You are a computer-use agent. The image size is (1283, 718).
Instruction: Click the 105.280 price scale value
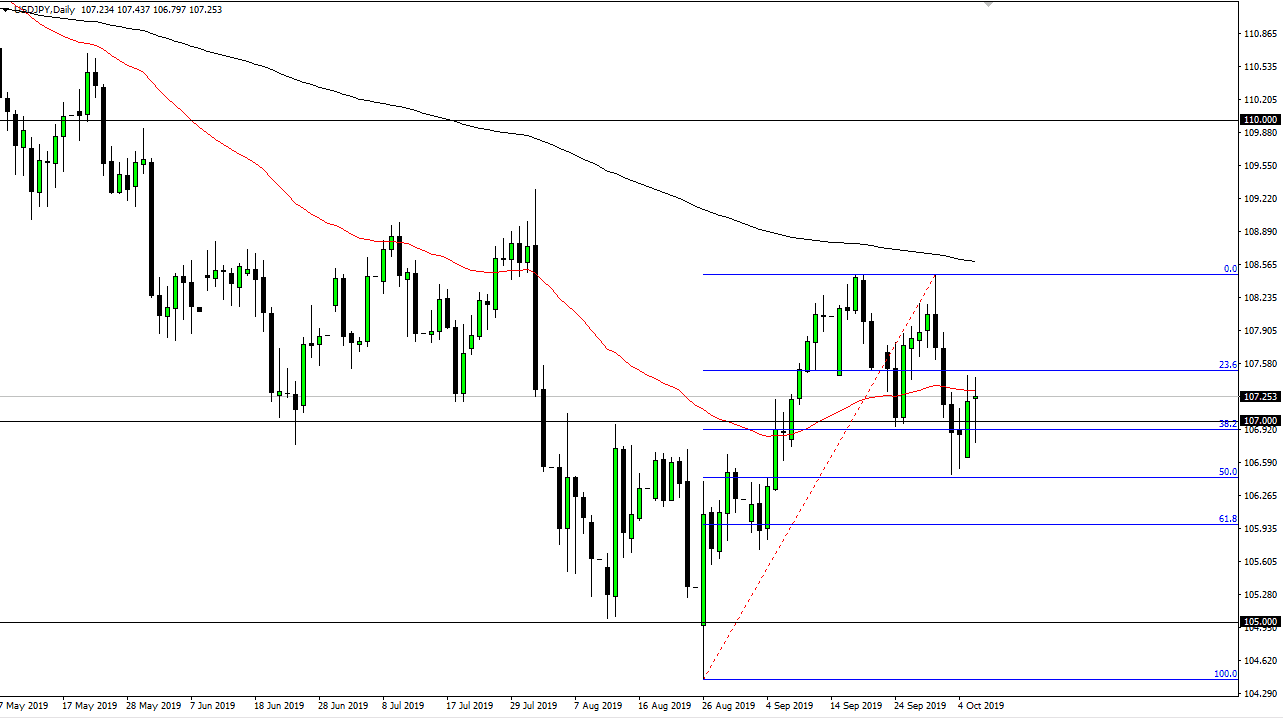[1262, 595]
